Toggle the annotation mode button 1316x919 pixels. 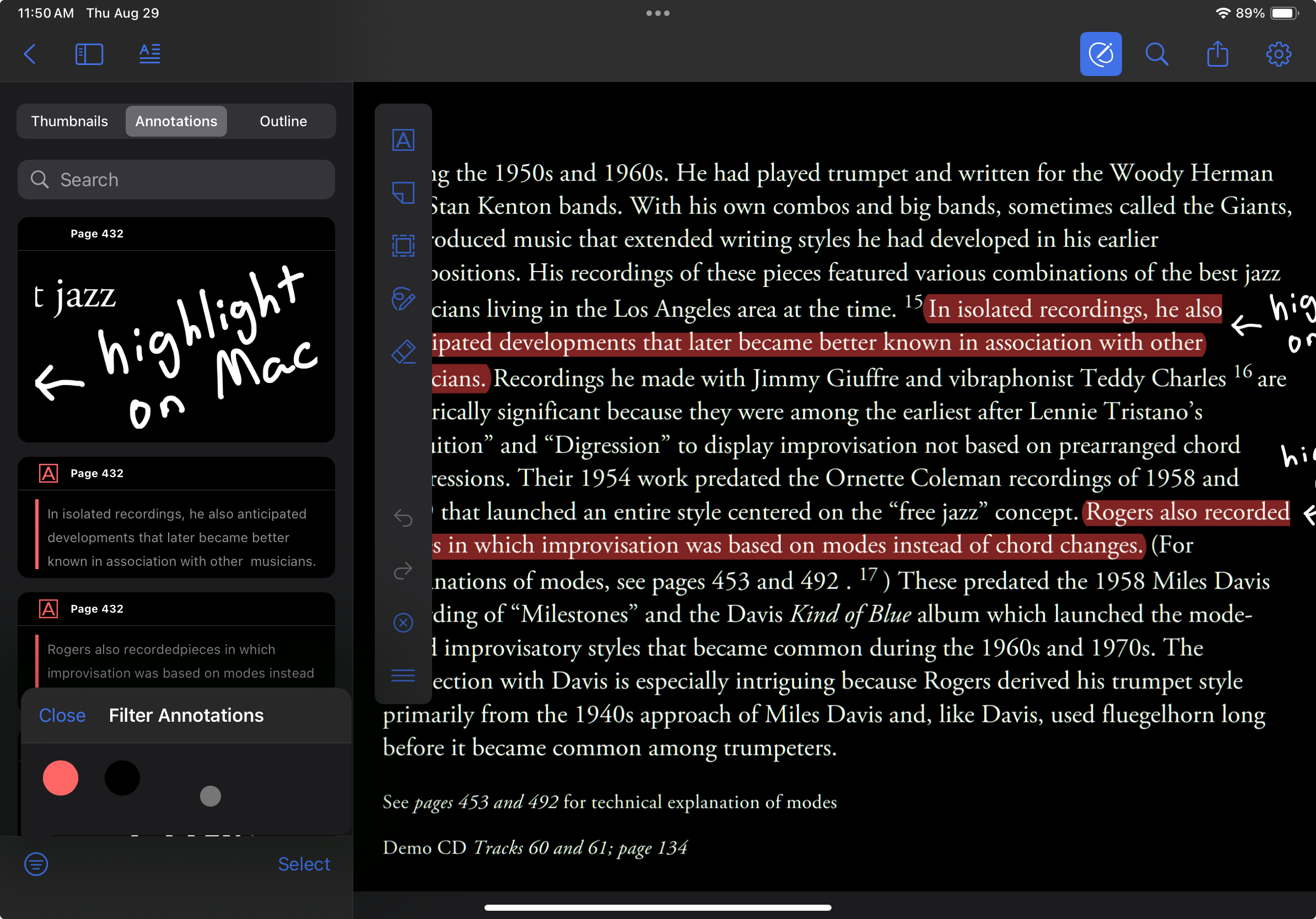coord(1101,54)
